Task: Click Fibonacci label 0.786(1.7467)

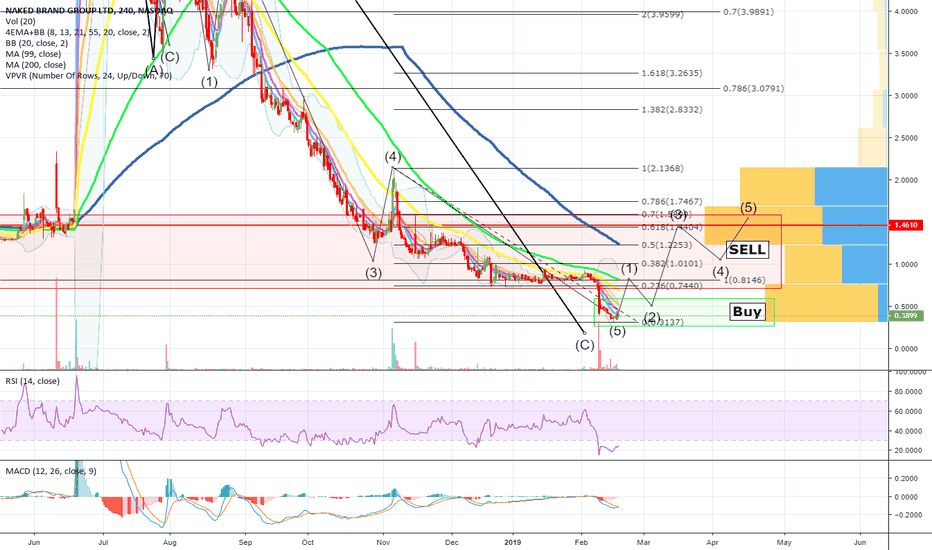Action: point(672,202)
